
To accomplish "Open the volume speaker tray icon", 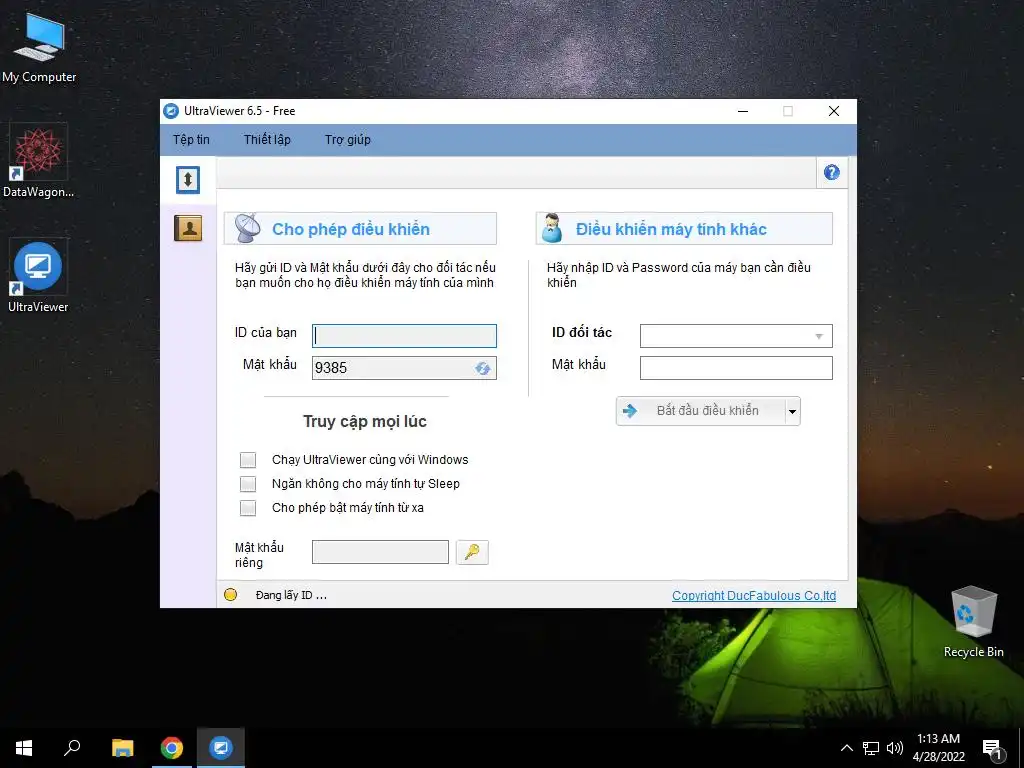I will [895, 748].
